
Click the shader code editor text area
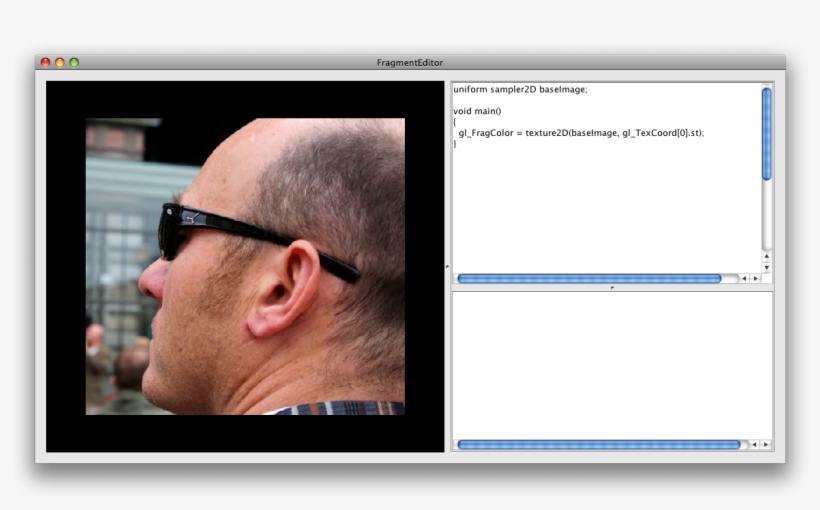607,178
